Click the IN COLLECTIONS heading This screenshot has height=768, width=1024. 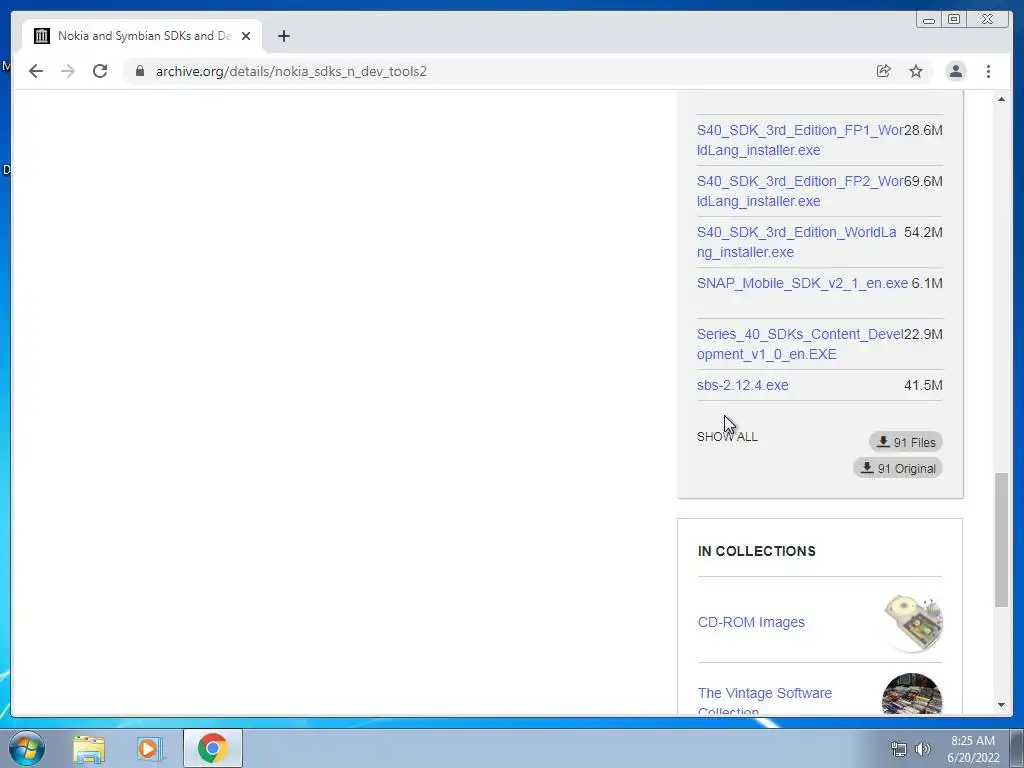[x=756, y=551]
